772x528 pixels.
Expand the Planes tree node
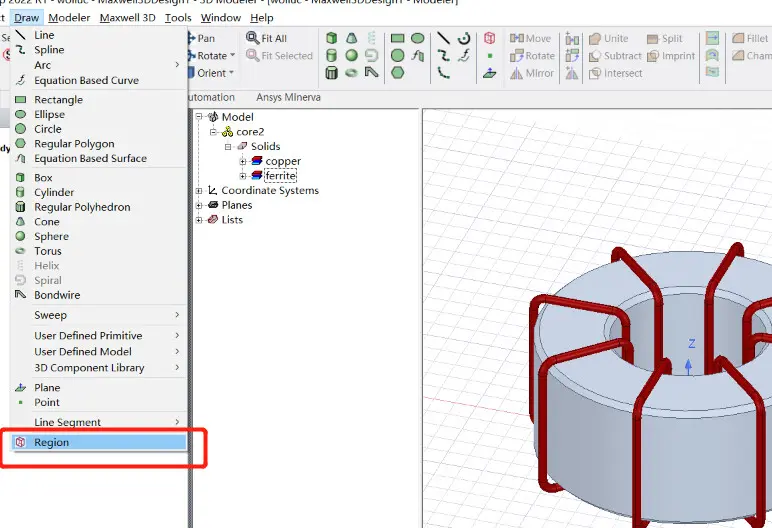pyautogui.click(x=198, y=205)
